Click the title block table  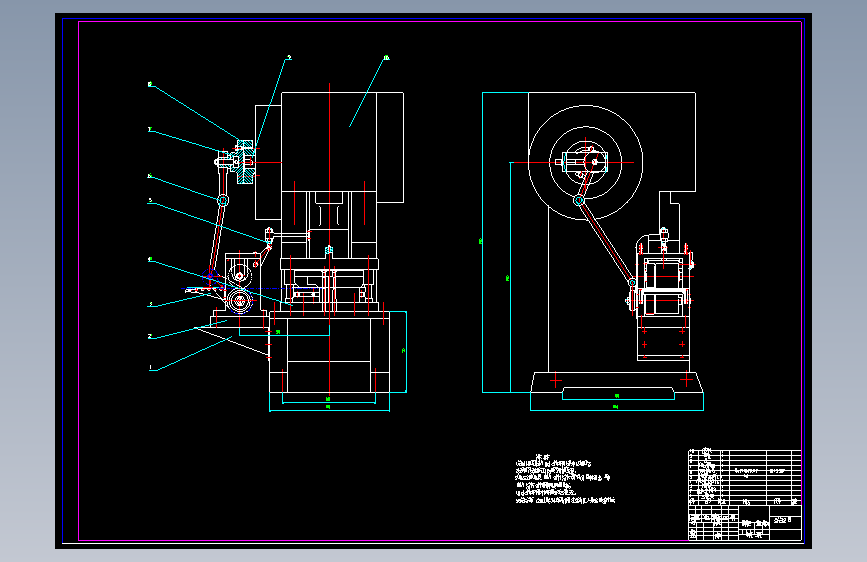tap(744, 495)
